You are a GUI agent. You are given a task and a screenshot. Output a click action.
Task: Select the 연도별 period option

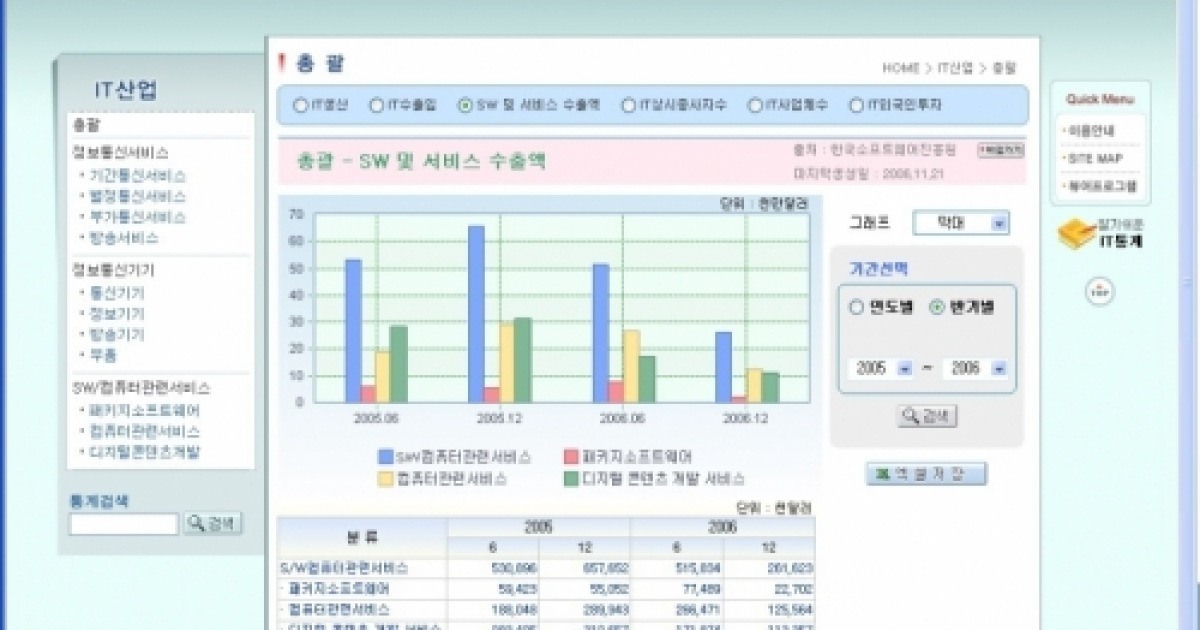[x=855, y=307]
